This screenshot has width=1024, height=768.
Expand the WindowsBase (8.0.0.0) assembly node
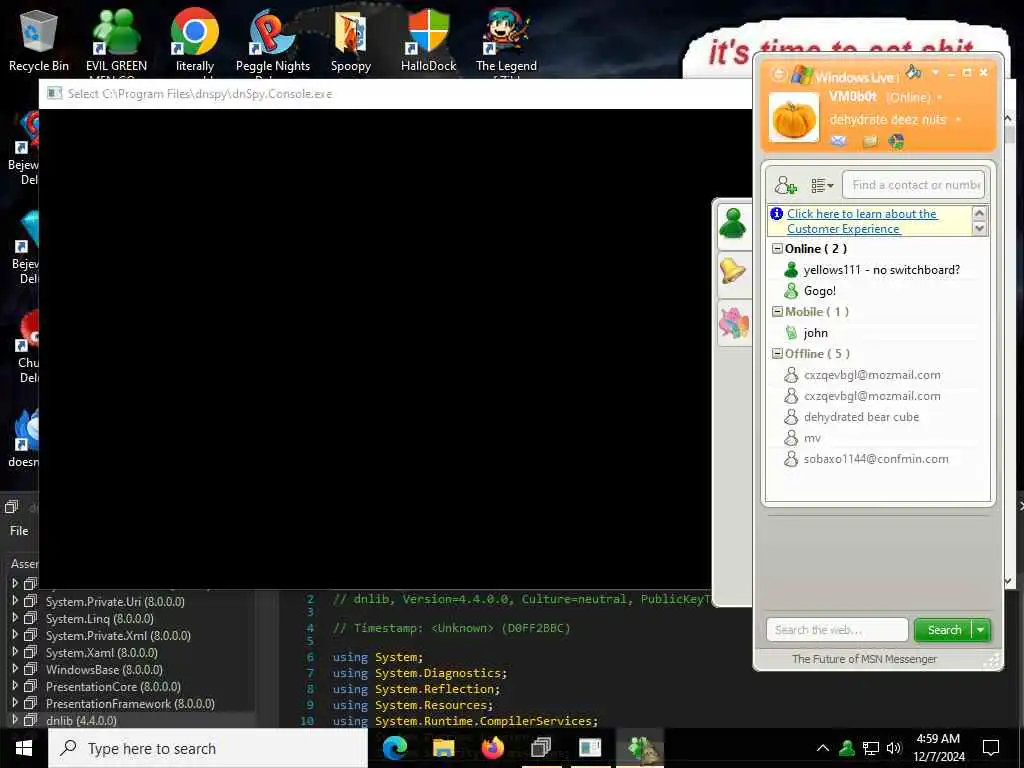(14, 669)
